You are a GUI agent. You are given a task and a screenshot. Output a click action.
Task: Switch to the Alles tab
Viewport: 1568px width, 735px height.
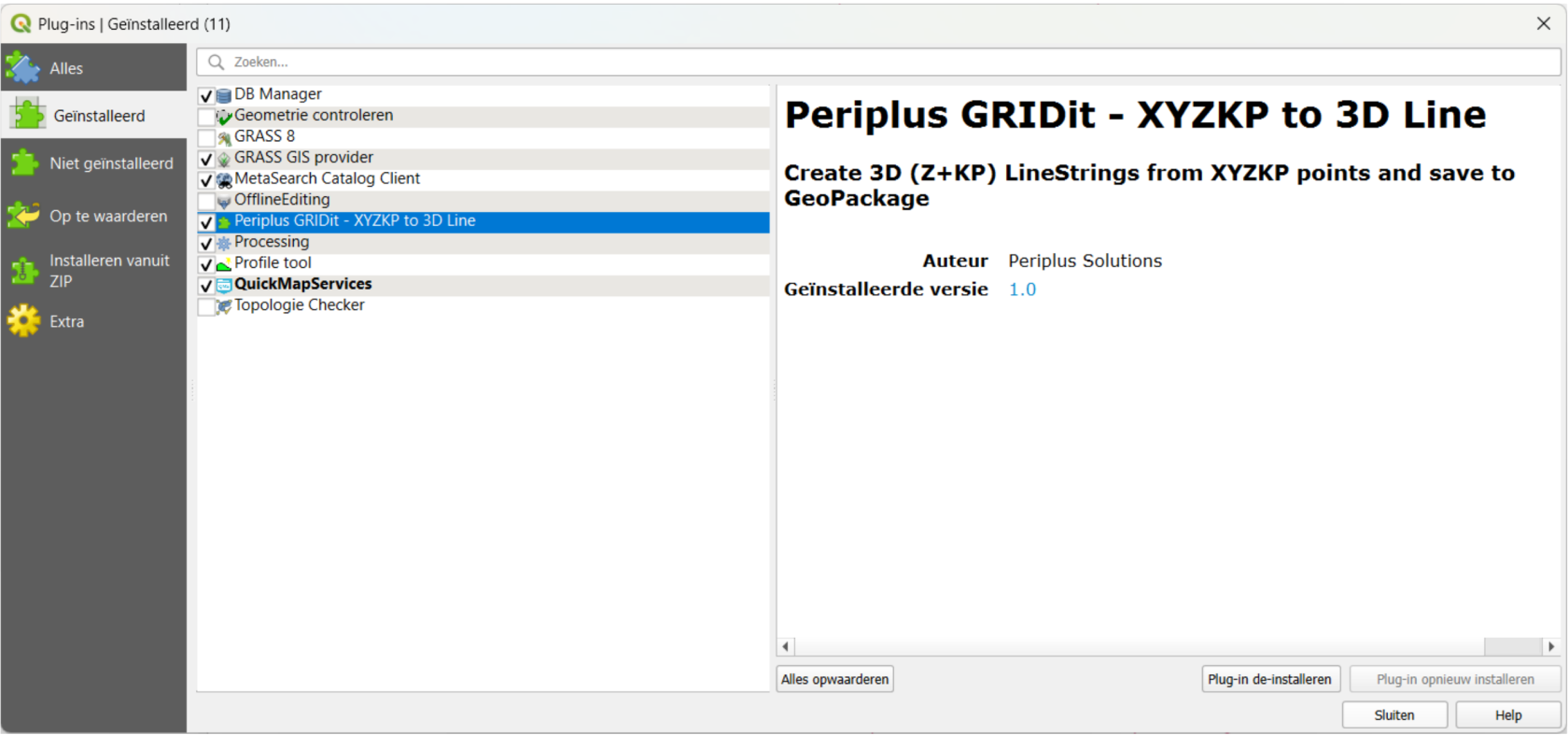pos(93,67)
